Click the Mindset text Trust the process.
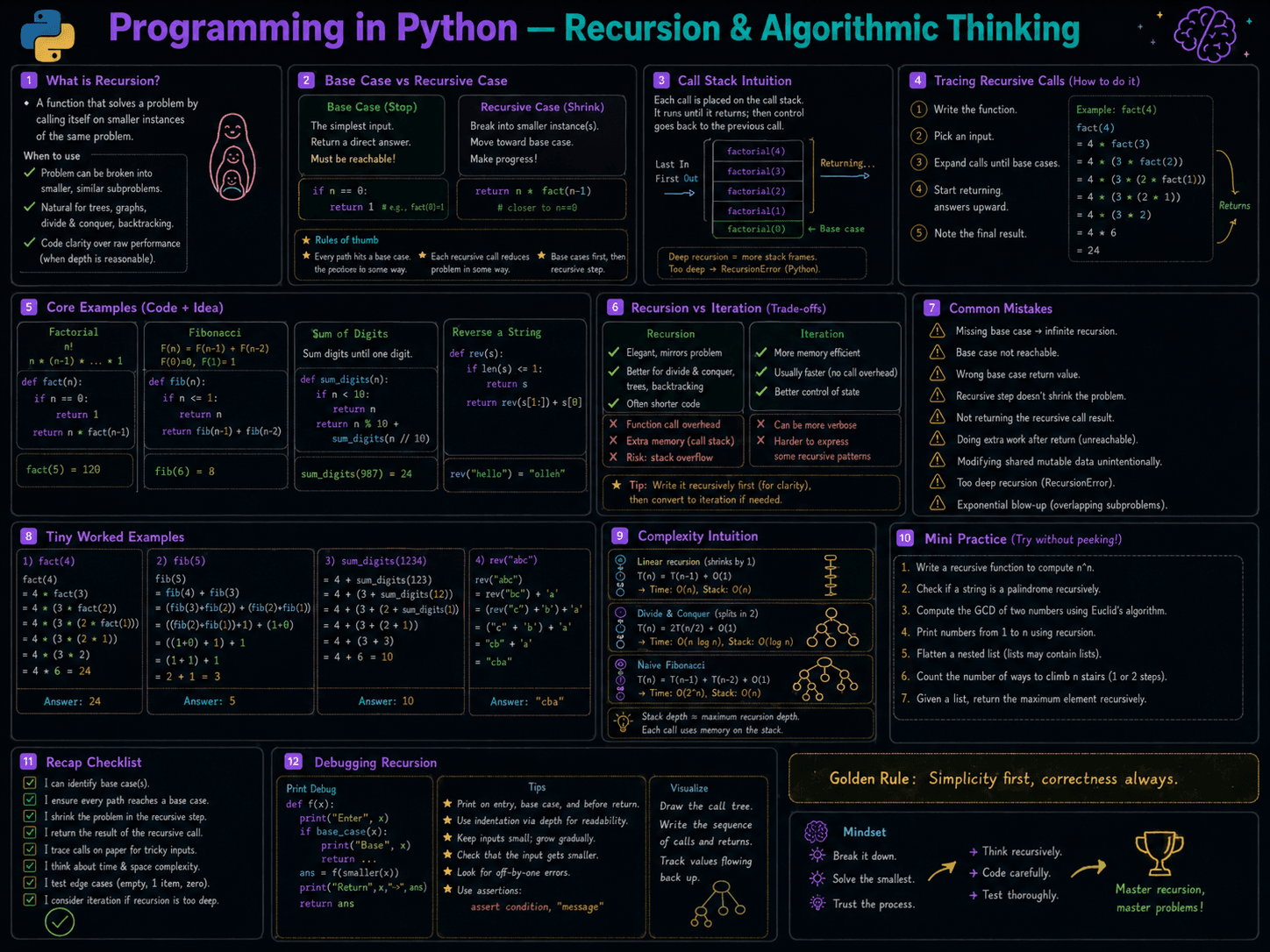Image resolution: width=1270 pixels, height=952 pixels. [873, 904]
